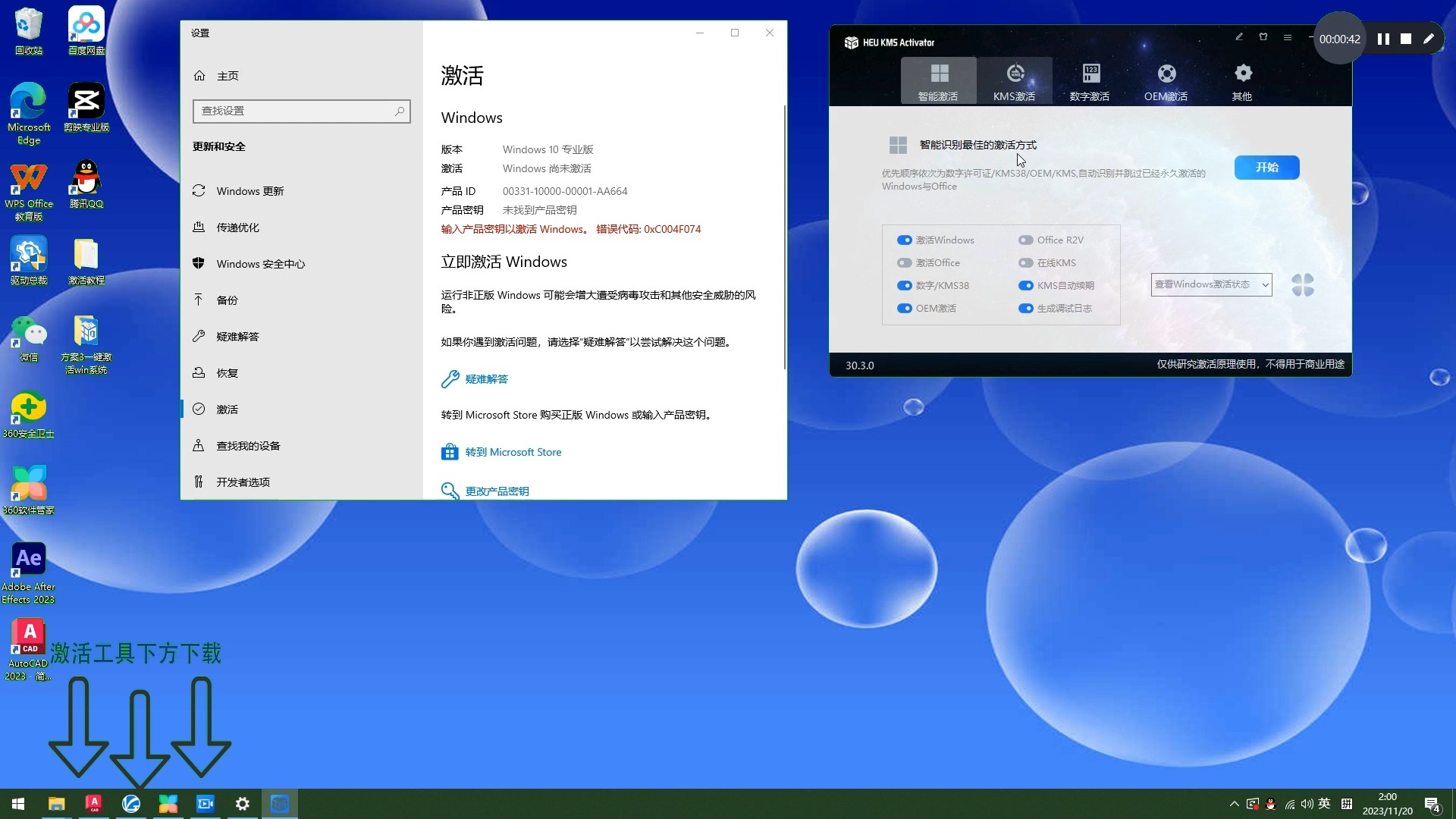Open the Settings gear on the taskbar
The width and height of the screenshot is (1456, 819).
coord(243,804)
